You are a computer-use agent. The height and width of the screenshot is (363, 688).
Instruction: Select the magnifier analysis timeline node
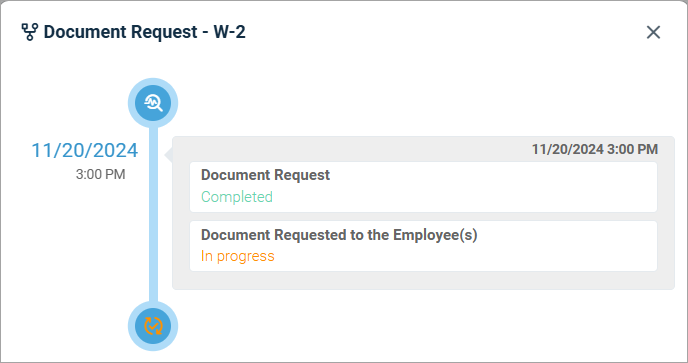pyautogui.click(x=153, y=103)
